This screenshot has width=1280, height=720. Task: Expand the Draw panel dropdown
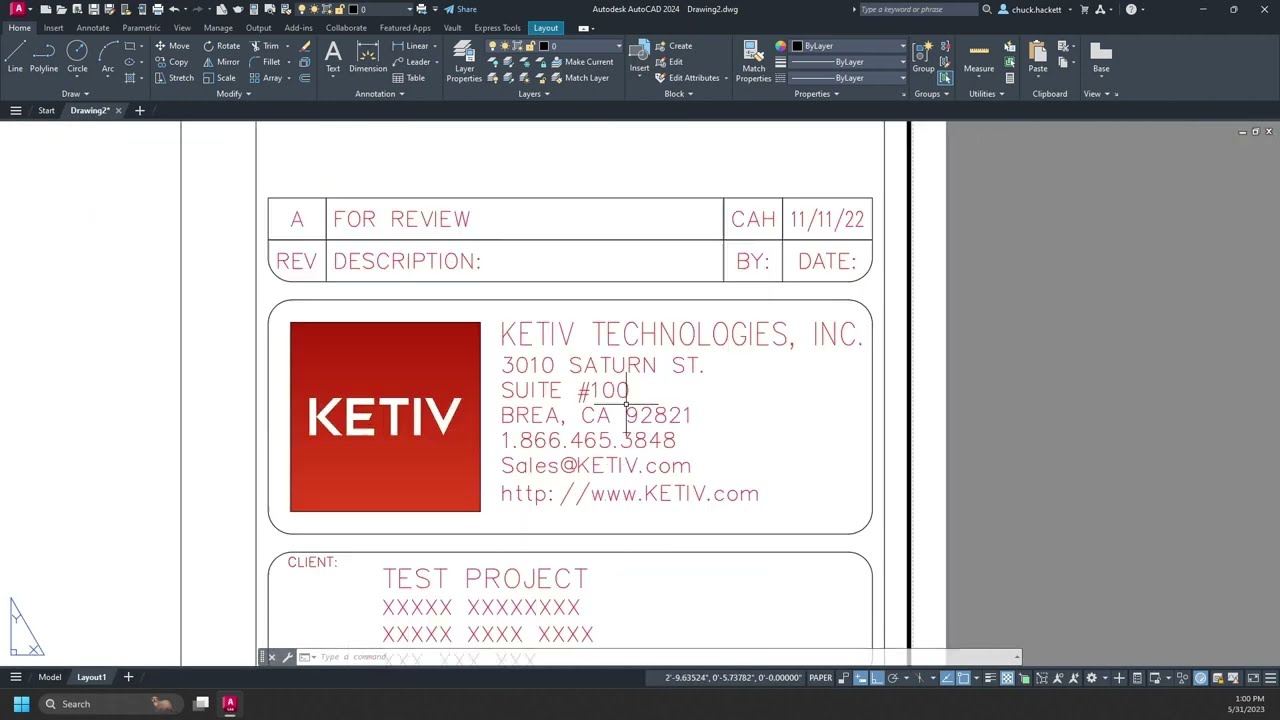[75, 94]
